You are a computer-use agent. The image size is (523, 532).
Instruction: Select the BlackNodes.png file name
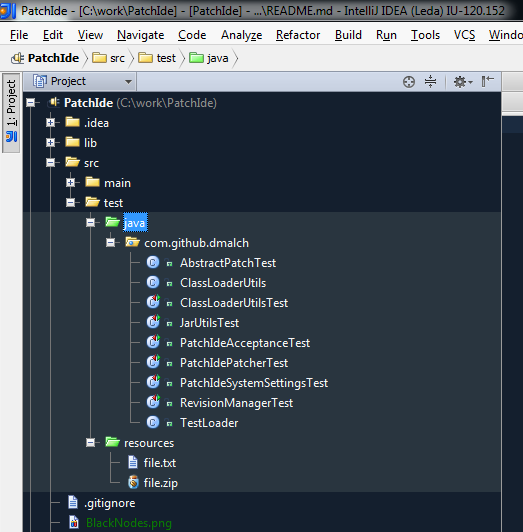coord(129,523)
